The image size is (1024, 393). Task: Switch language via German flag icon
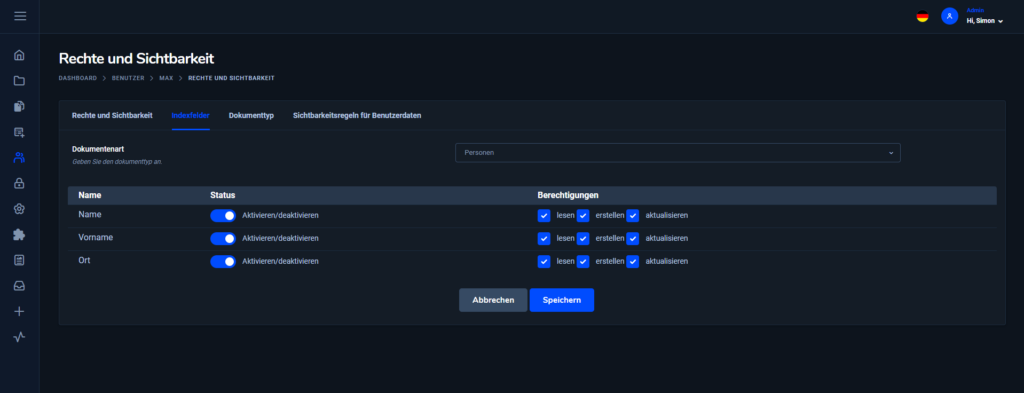pos(922,16)
